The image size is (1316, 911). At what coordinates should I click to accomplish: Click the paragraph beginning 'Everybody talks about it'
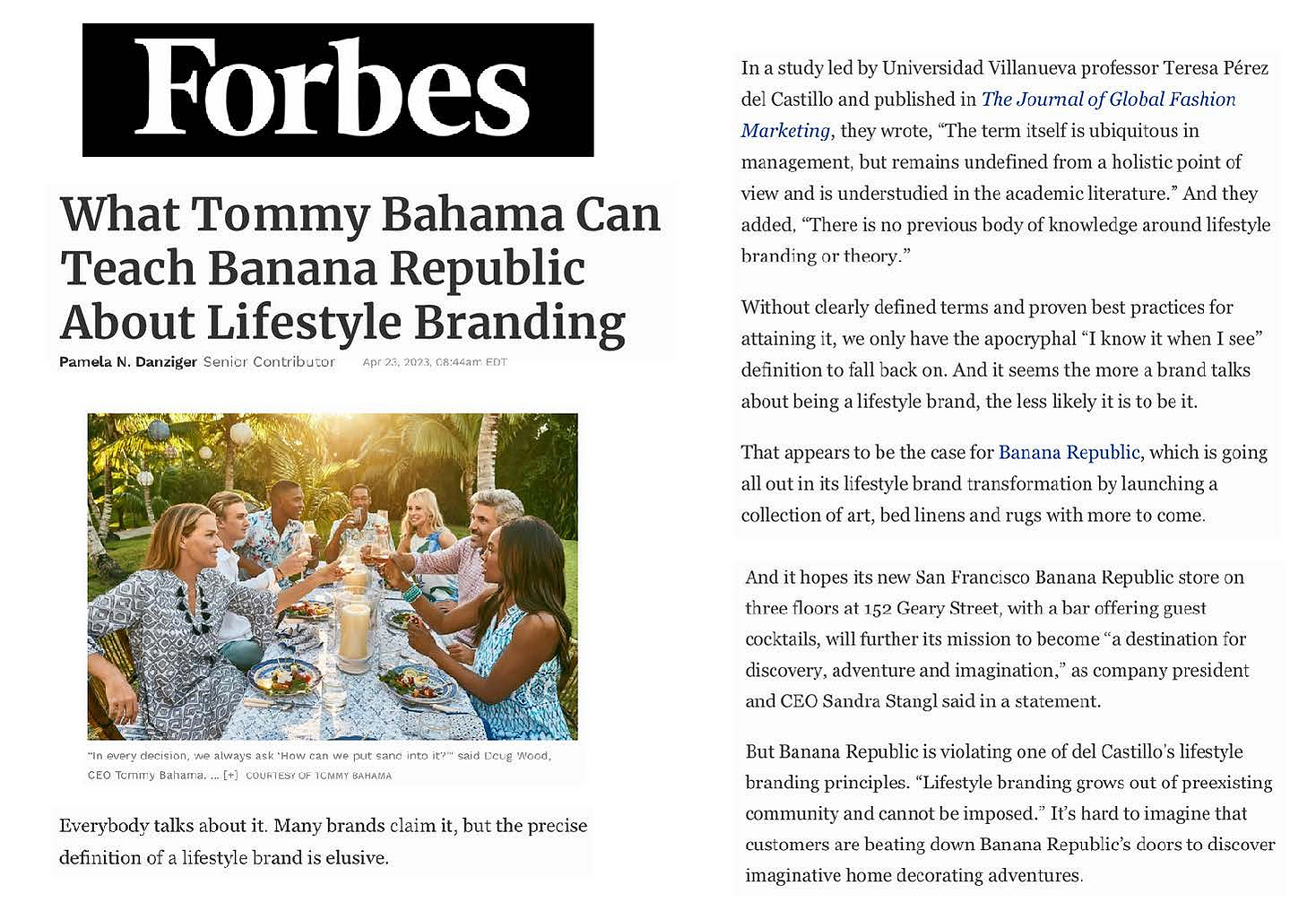coord(323,841)
